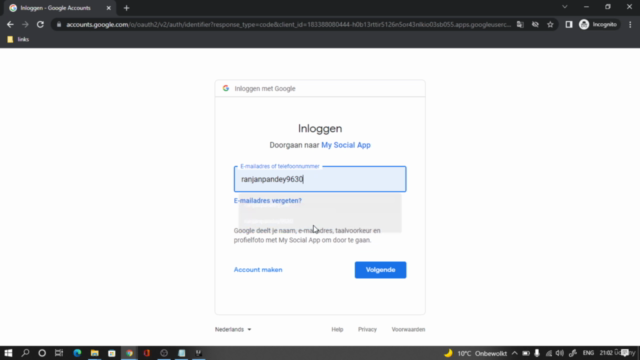Open Office app from taskbar
The height and width of the screenshot is (360, 640).
(x=147, y=353)
